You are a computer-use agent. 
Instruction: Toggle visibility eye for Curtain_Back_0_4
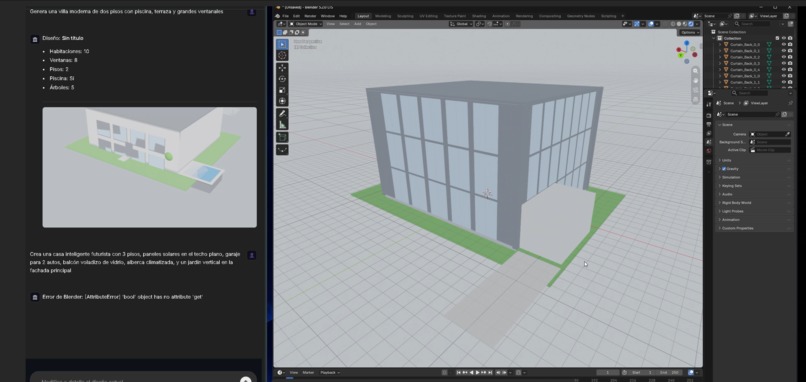tap(784, 69)
